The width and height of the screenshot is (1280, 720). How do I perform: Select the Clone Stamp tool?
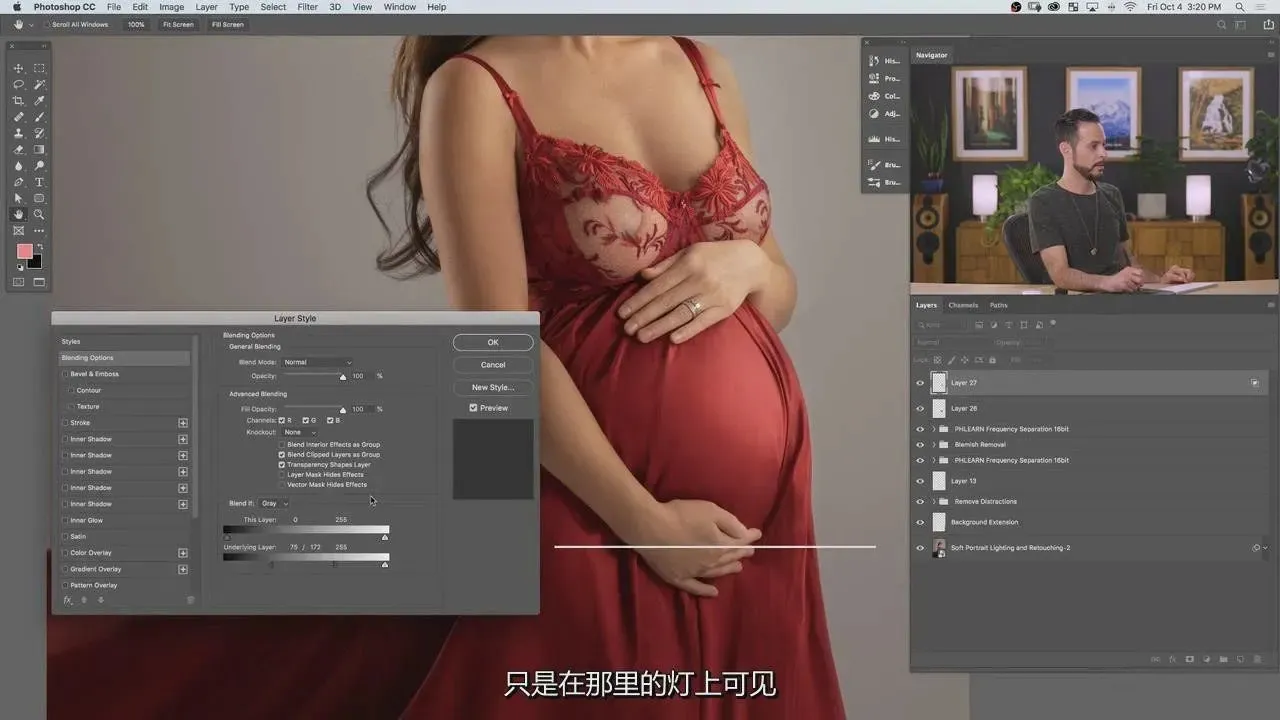[18, 133]
